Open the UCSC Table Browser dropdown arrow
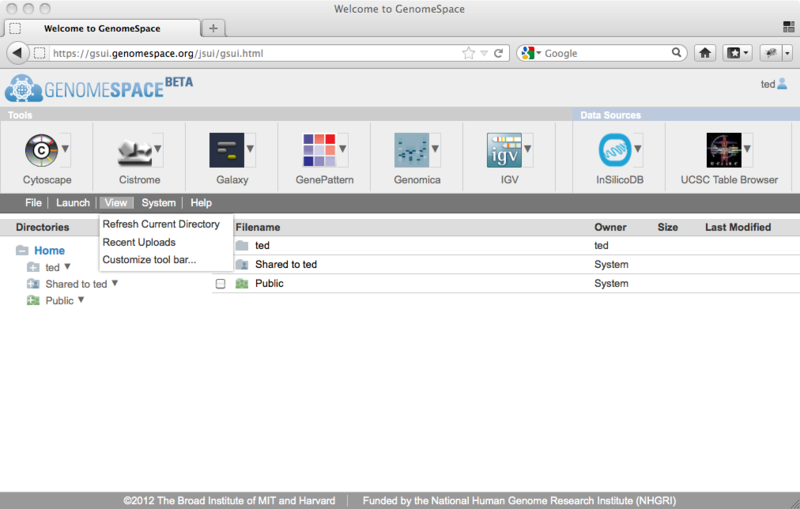 point(747,149)
